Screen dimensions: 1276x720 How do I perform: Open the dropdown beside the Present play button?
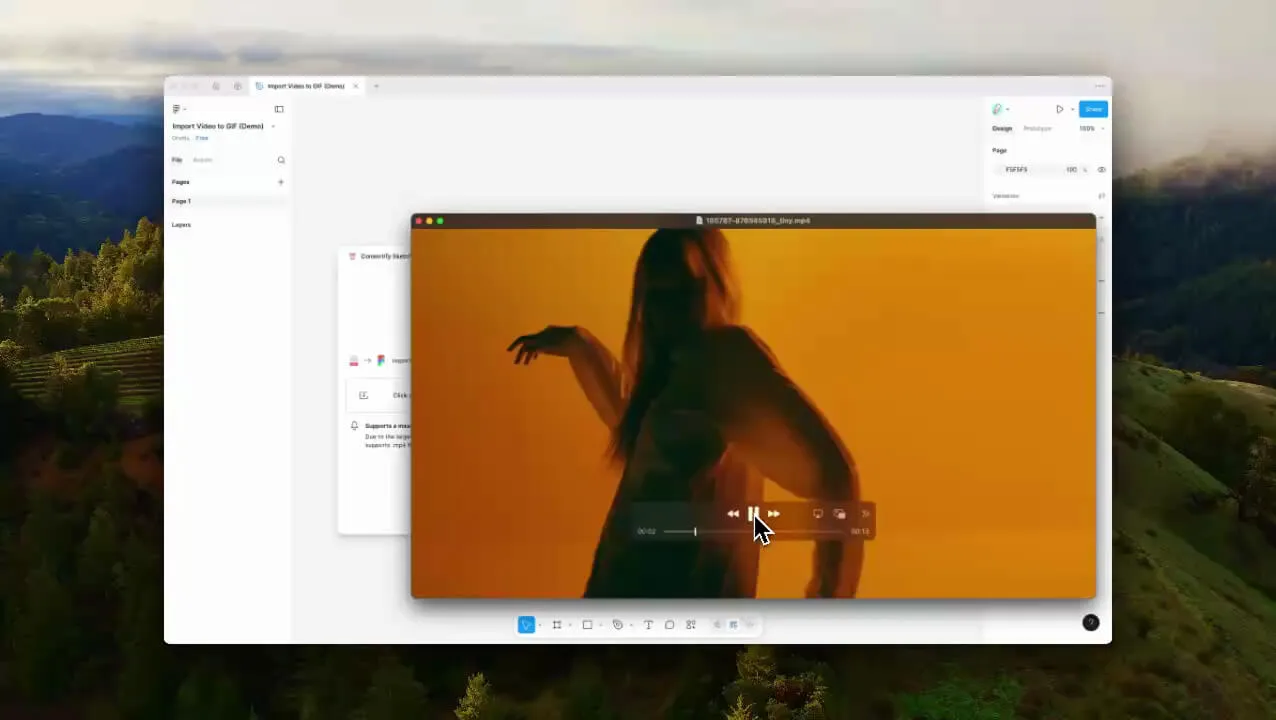pyautogui.click(x=1072, y=109)
